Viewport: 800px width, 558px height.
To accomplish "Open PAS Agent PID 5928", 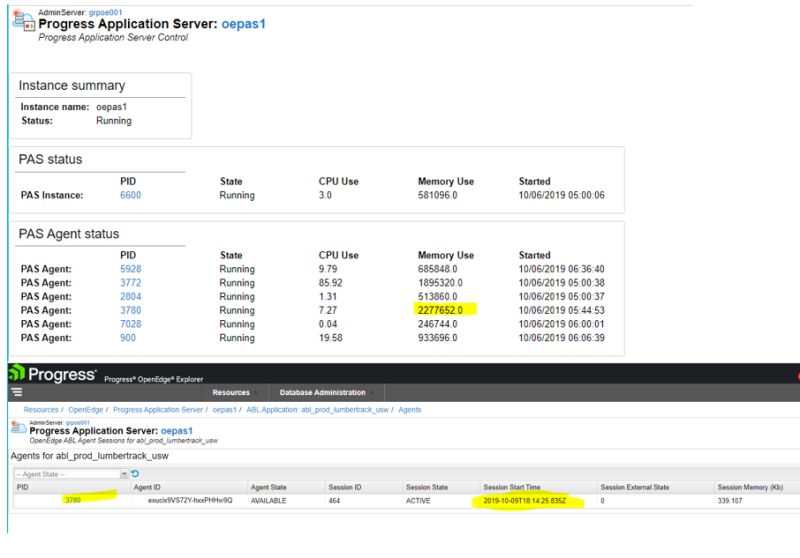I will click(131, 269).
